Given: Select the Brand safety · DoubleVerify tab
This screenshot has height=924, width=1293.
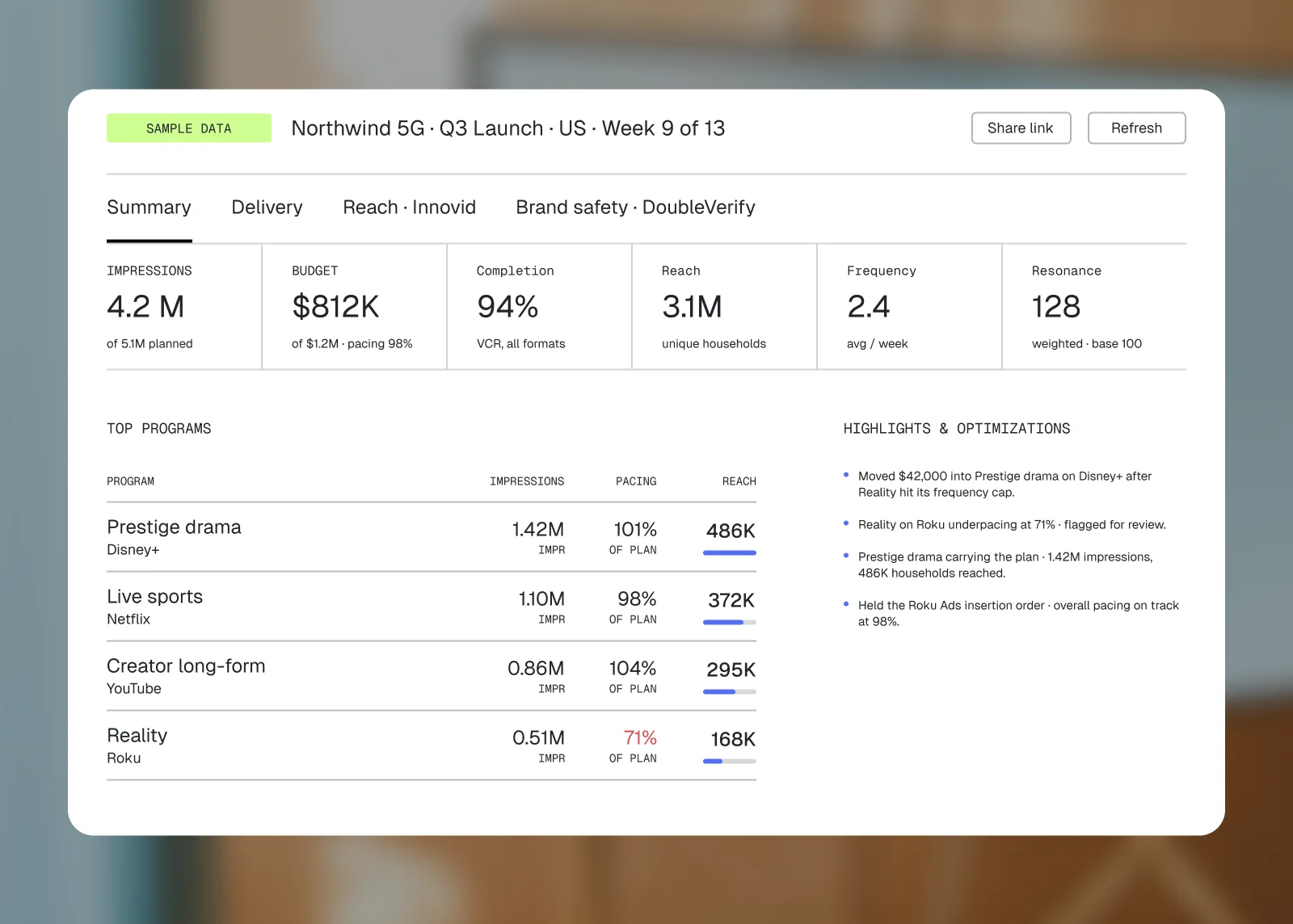Looking at the screenshot, I should (x=635, y=208).
